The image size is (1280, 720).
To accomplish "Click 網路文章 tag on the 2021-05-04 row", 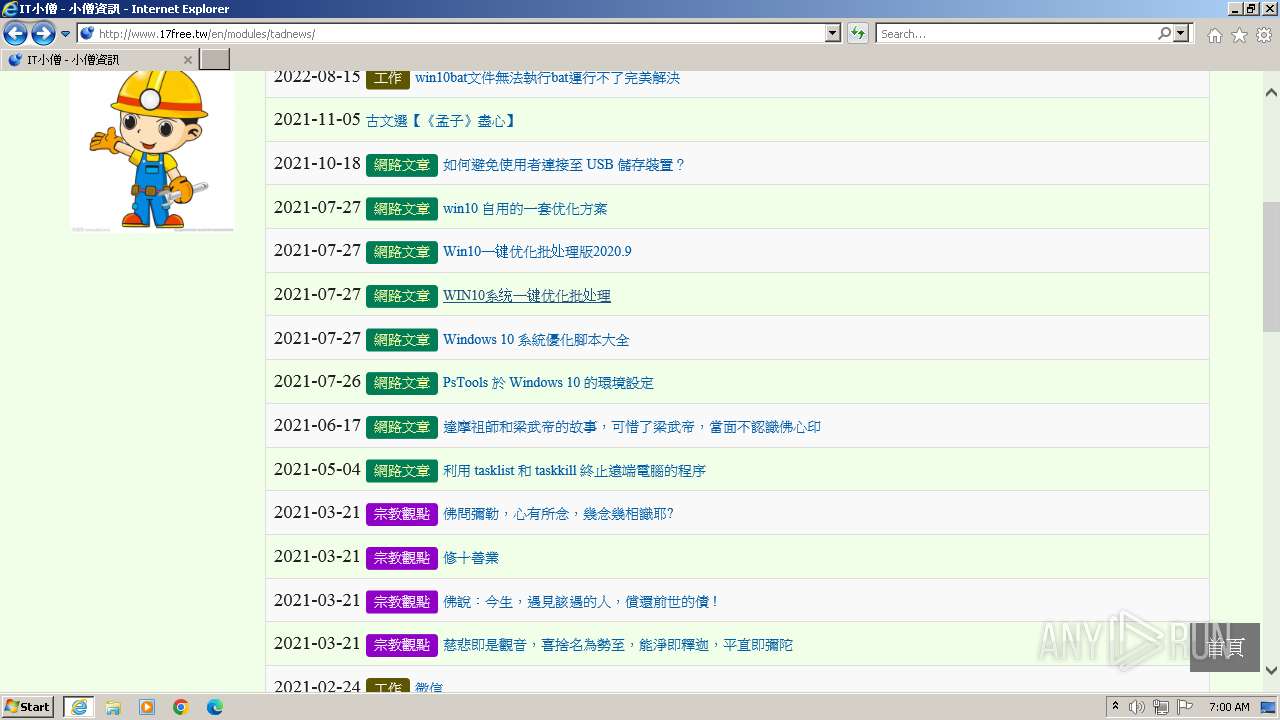I will (402, 471).
